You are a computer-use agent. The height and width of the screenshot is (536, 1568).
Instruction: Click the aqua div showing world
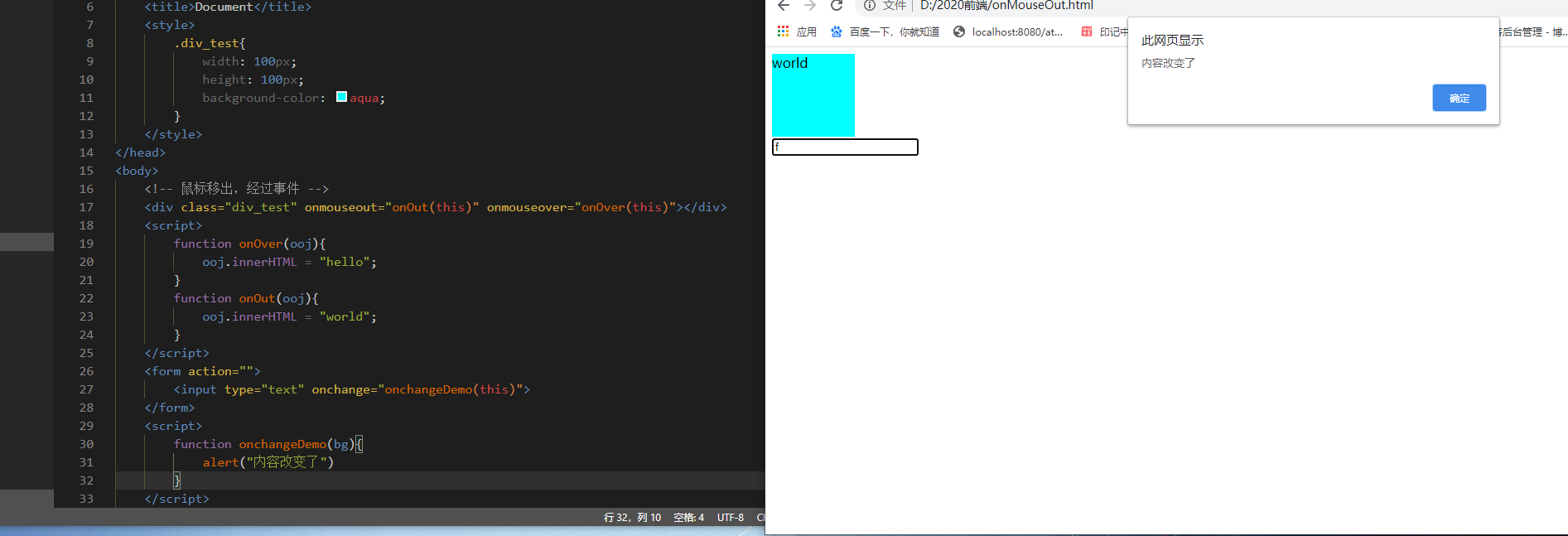tap(813, 95)
